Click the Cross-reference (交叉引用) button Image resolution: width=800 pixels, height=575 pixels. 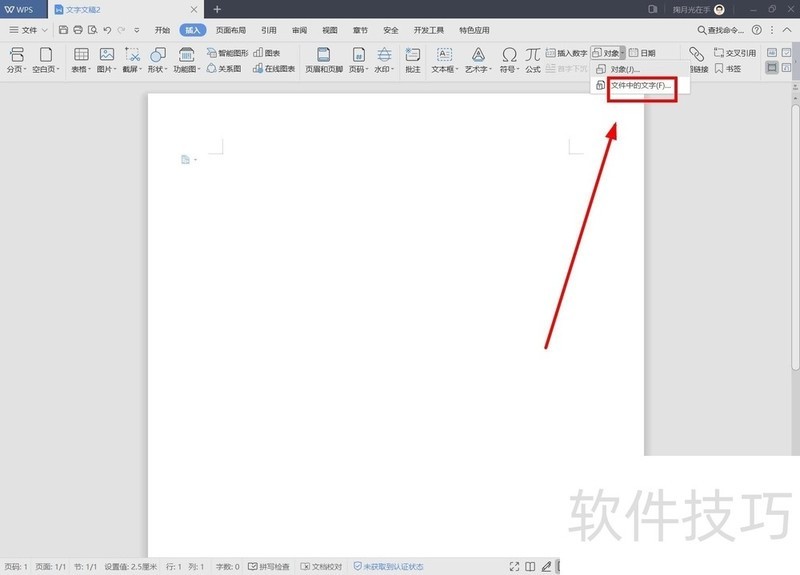pos(735,53)
